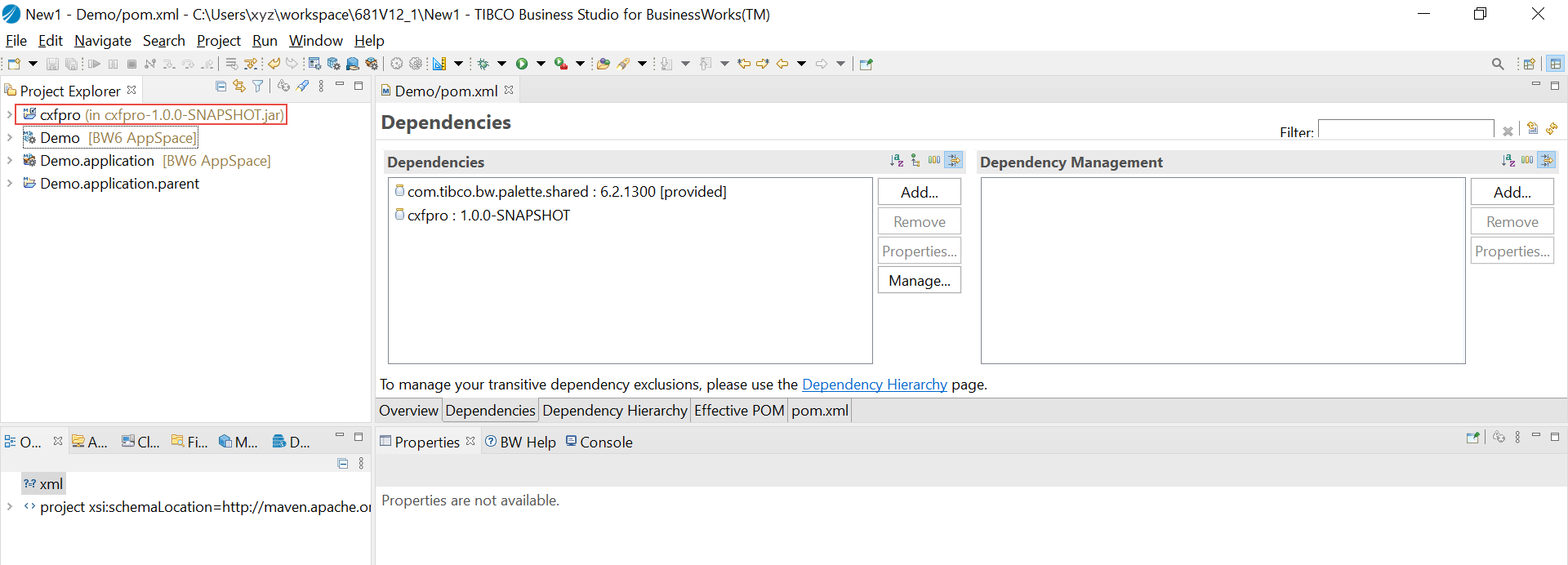This screenshot has width=1568, height=565.
Task: Click Manage... button in Dependencies
Action: point(920,280)
